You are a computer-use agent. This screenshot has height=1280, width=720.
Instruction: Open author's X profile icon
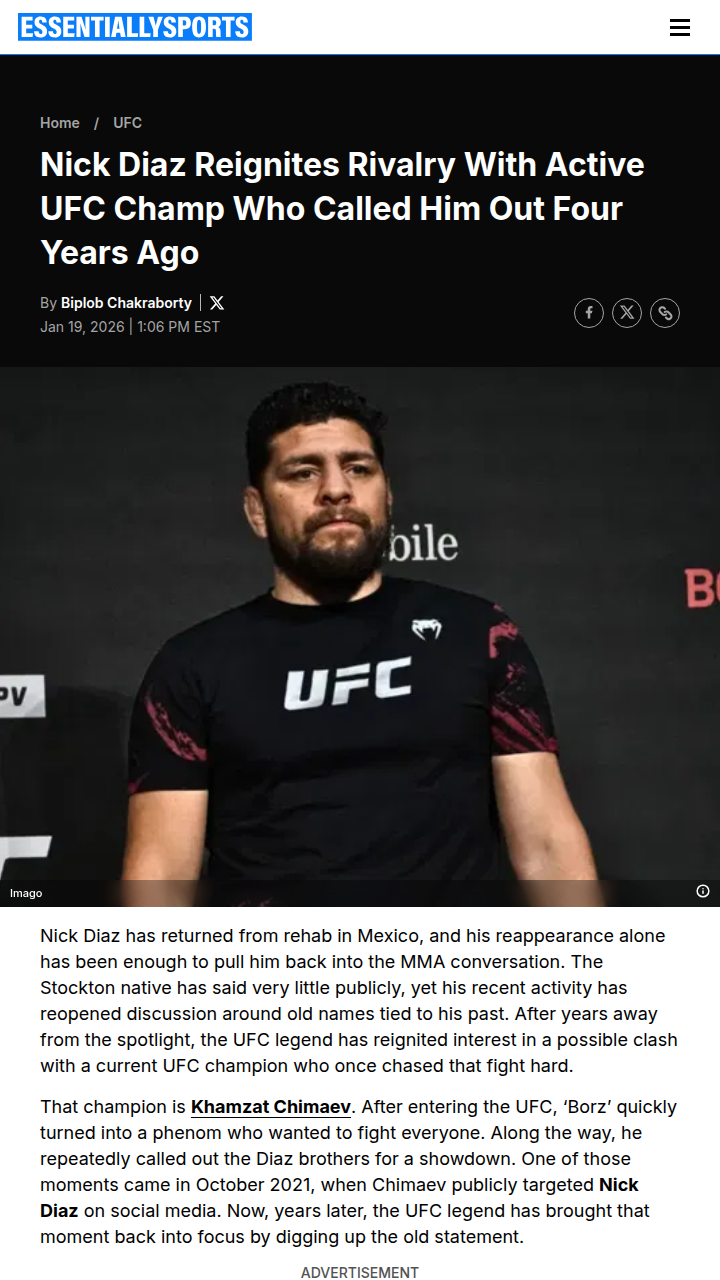pyautogui.click(x=217, y=303)
